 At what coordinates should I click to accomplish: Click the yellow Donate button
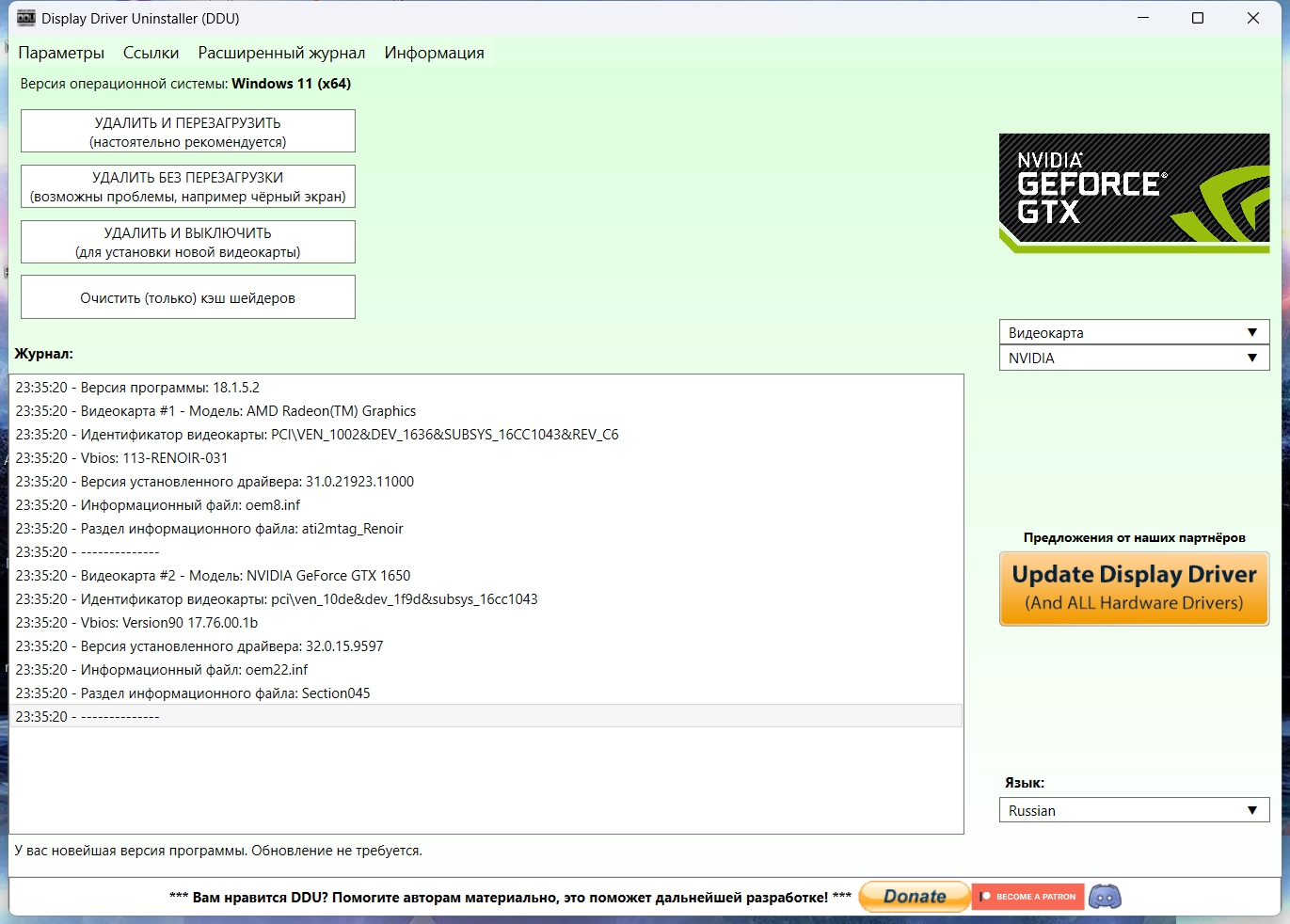point(915,897)
